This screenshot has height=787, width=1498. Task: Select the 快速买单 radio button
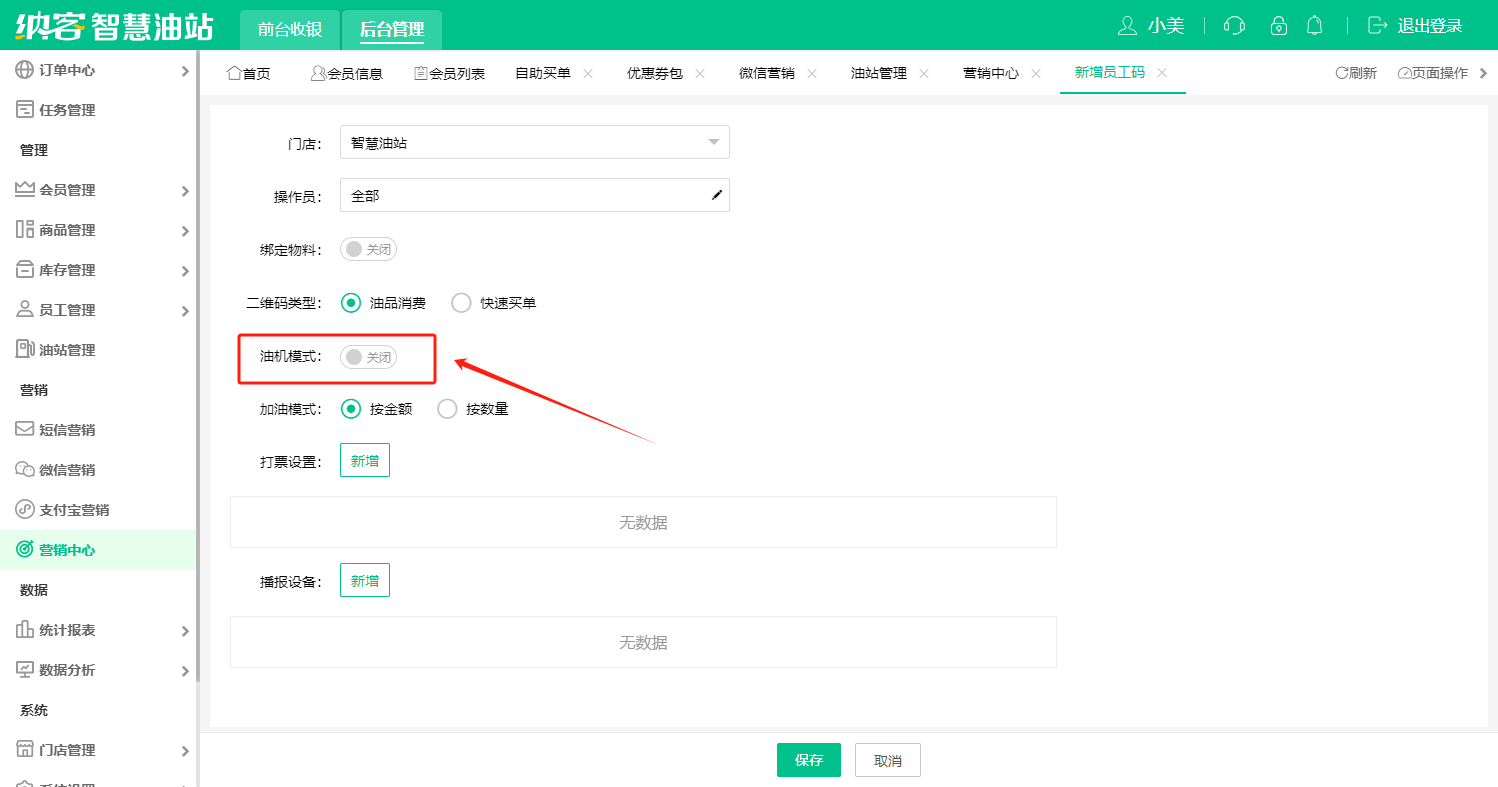pos(461,302)
